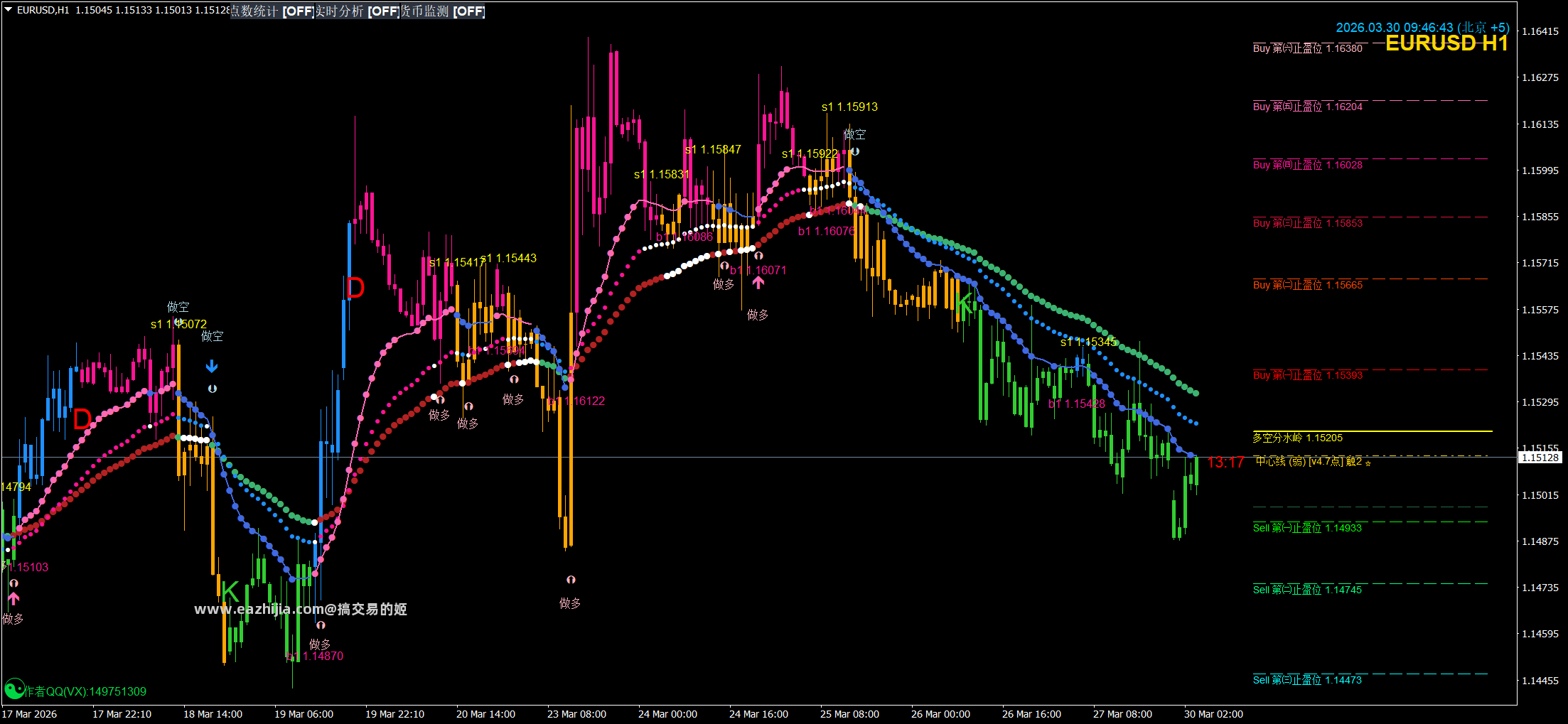Click the yellow EURUSD H1 title
The image size is (1568, 724).
(1446, 43)
